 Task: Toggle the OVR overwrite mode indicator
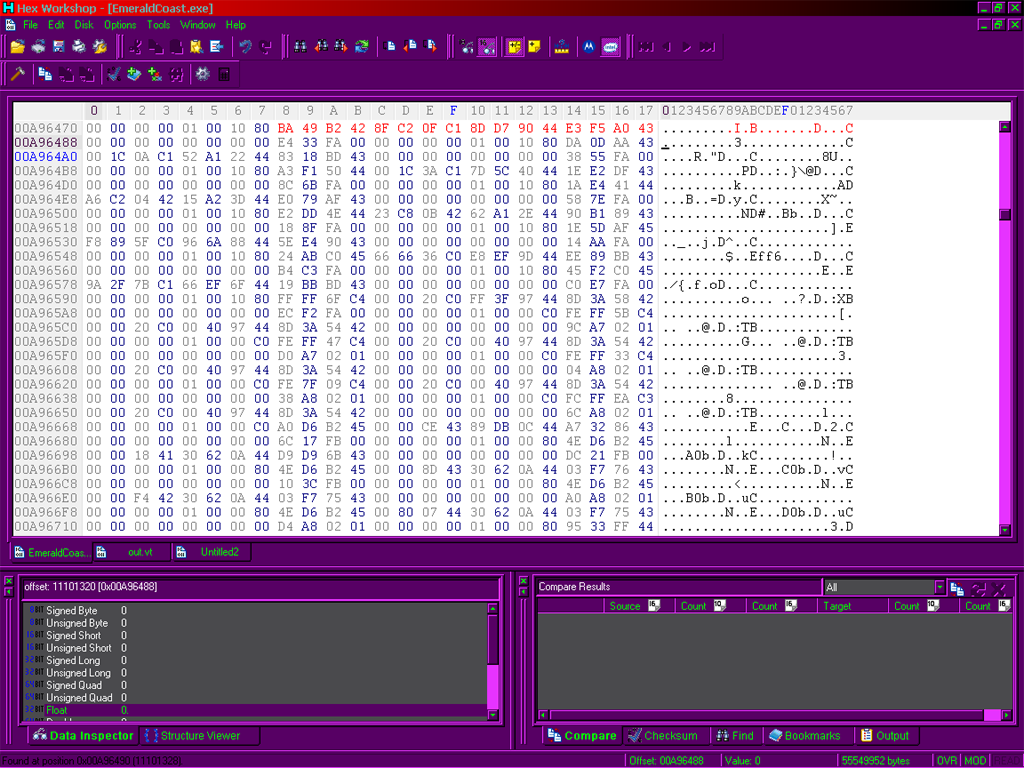(946, 761)
